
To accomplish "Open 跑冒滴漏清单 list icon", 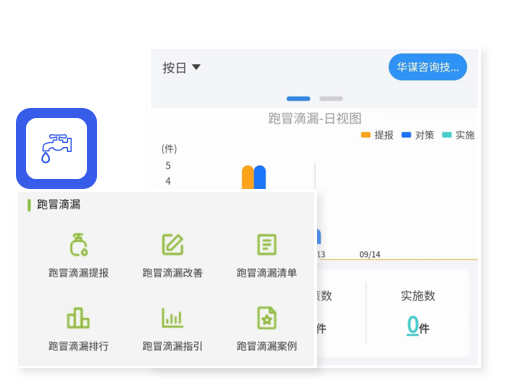I will pos(267,245).
